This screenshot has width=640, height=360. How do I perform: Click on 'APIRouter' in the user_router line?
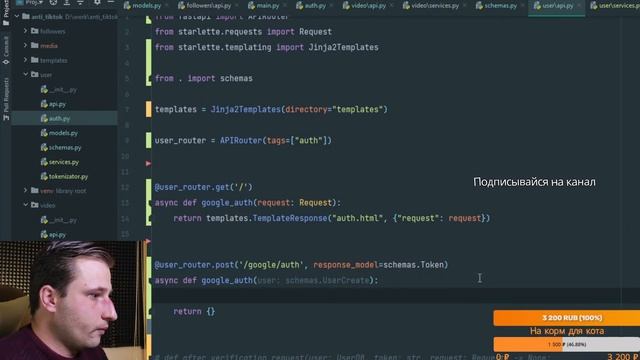[x=241, y=140]
